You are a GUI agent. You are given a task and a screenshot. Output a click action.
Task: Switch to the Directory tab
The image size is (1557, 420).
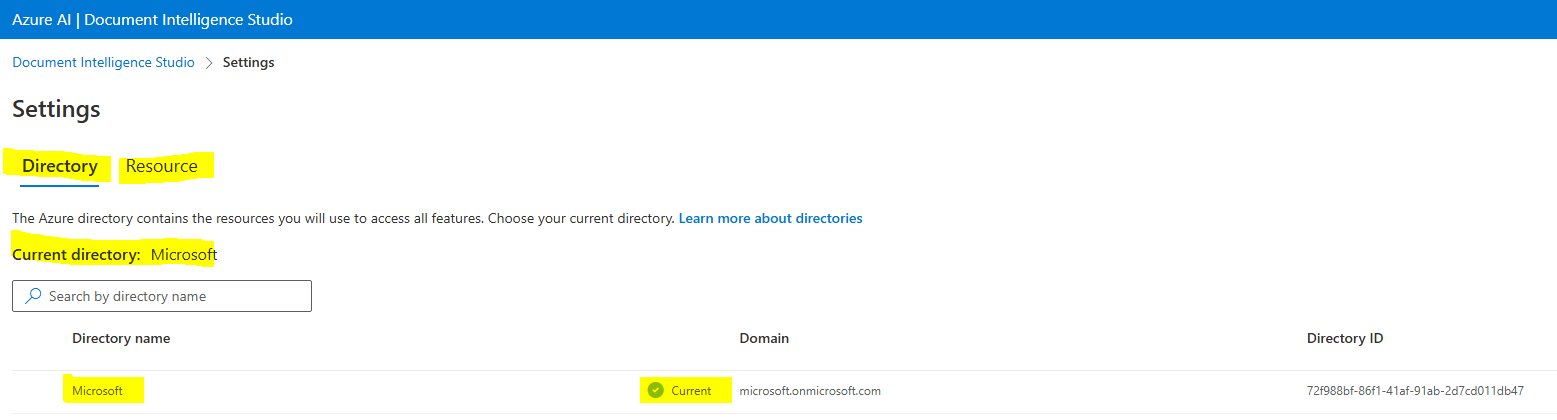[60, 166]
